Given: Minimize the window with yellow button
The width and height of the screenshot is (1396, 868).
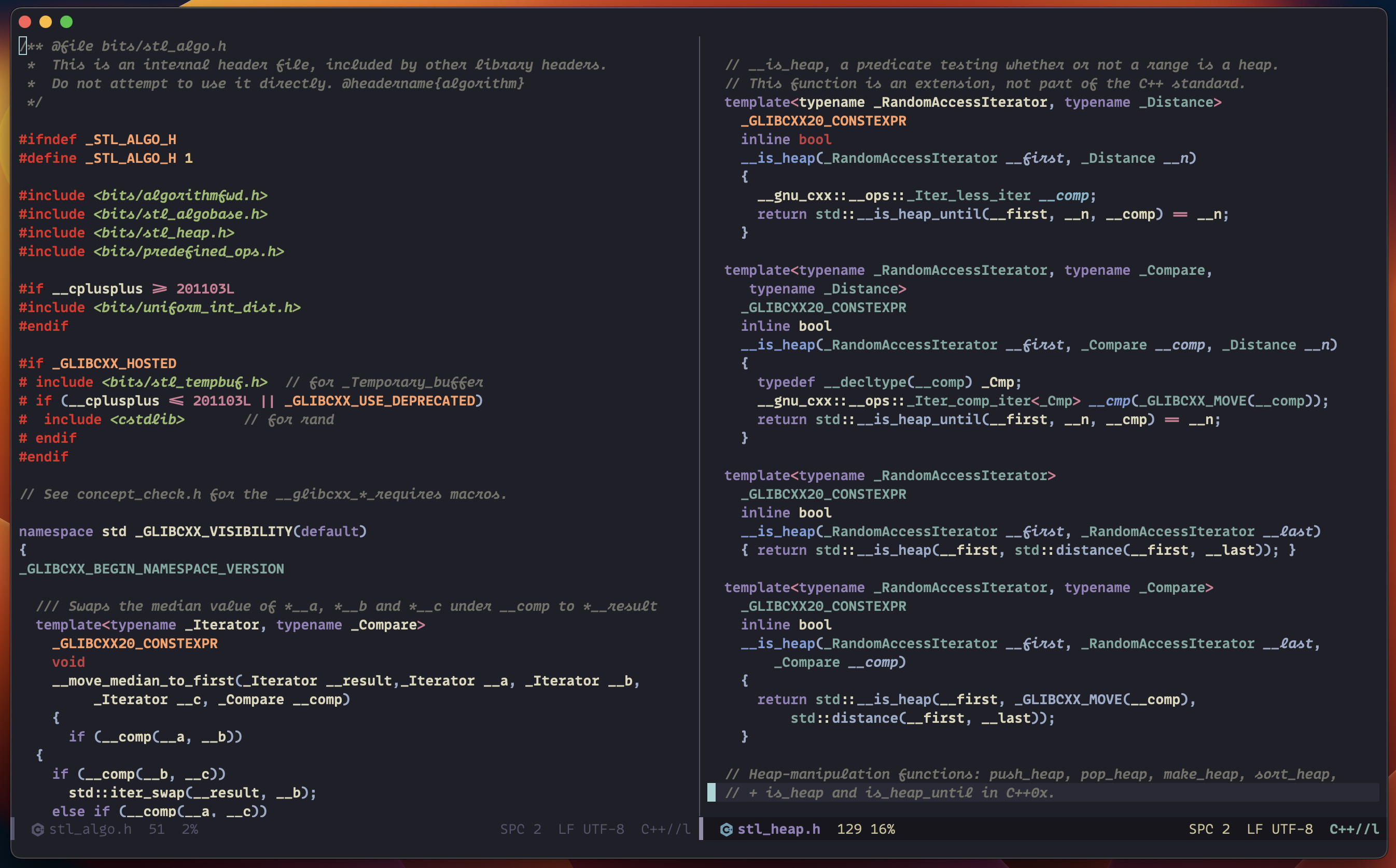Looking at the screenshot, I should (45, 22).
